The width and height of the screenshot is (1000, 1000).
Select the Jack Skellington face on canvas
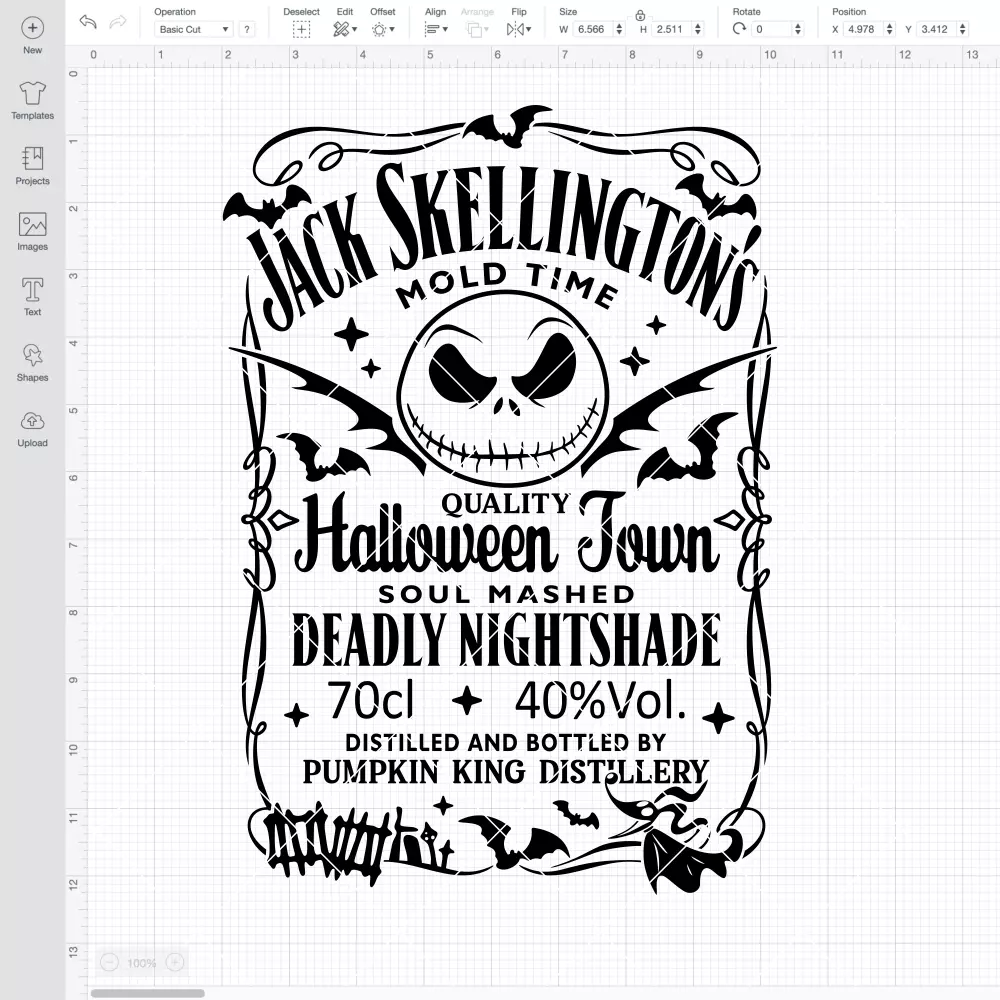(503, 388)
